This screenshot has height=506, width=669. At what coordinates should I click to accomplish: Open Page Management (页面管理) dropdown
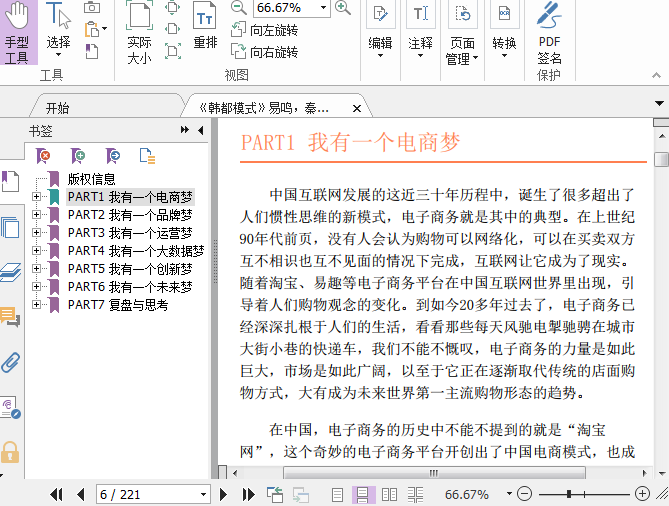(462, 33)
